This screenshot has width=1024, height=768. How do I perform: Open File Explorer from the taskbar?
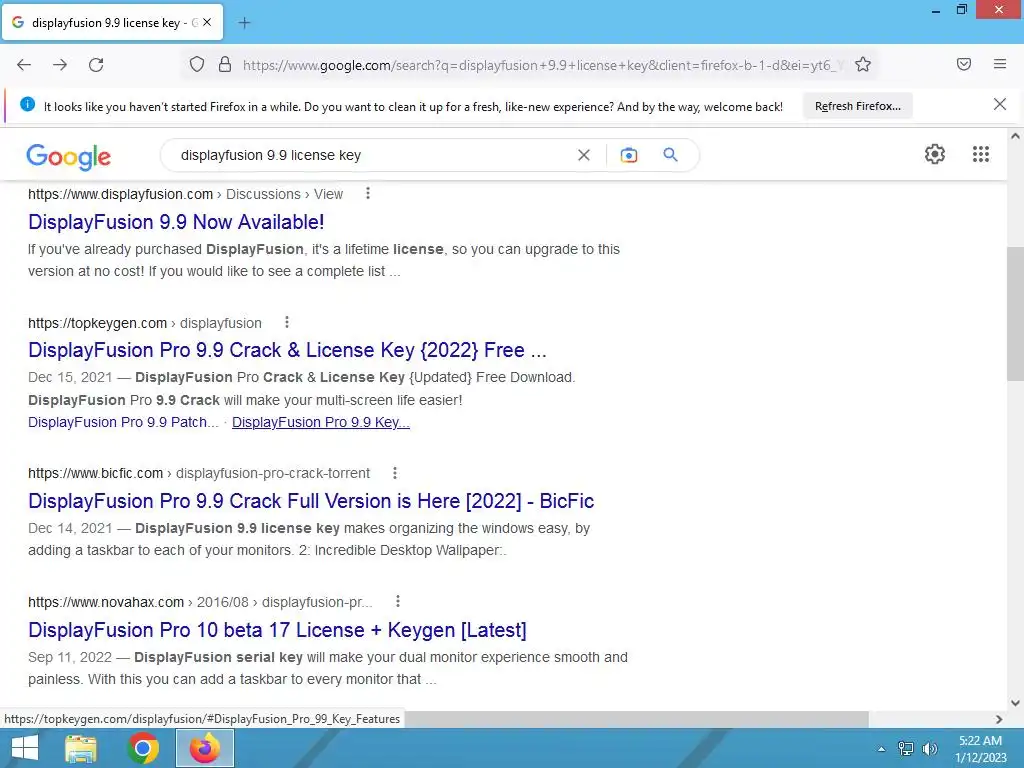pyautogui.click(x=81, y=748)
